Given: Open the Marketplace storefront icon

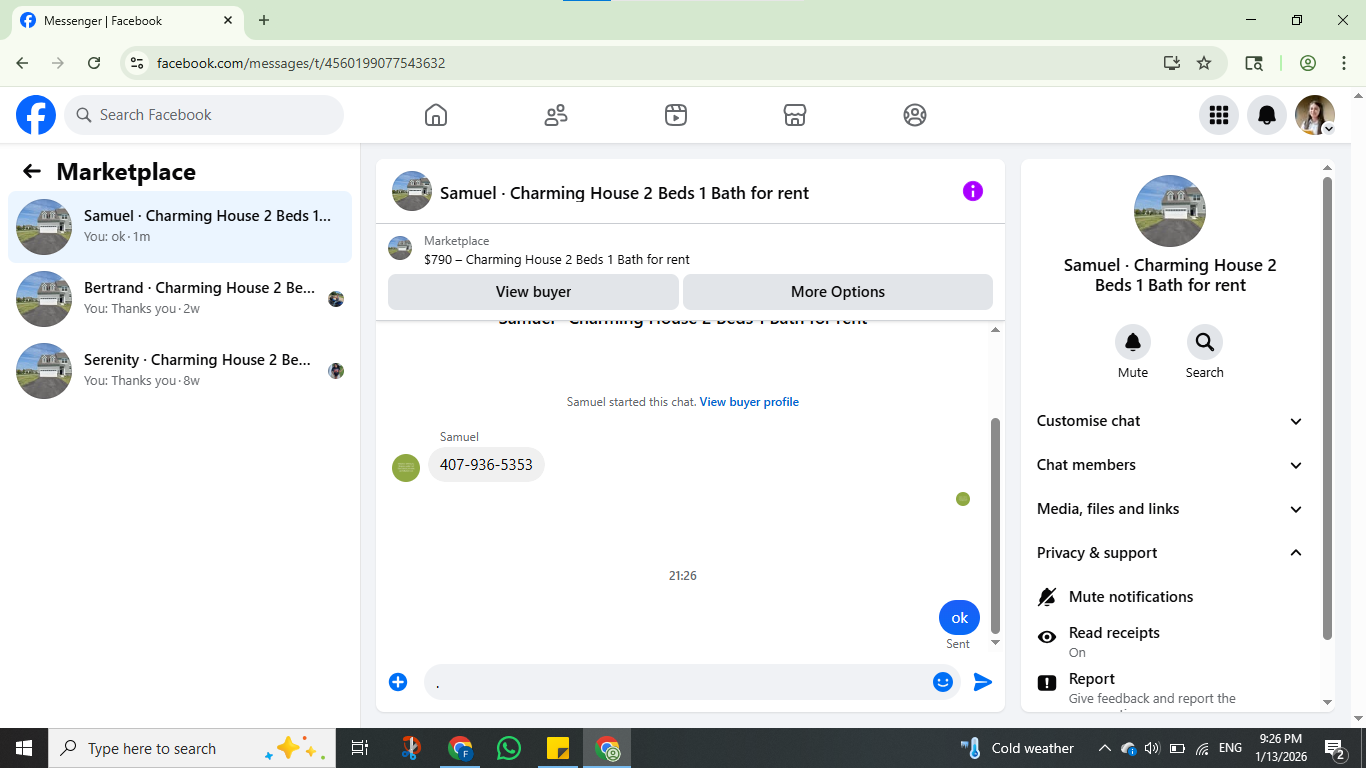Looking at the screenshot, I should tap(795, 115).
